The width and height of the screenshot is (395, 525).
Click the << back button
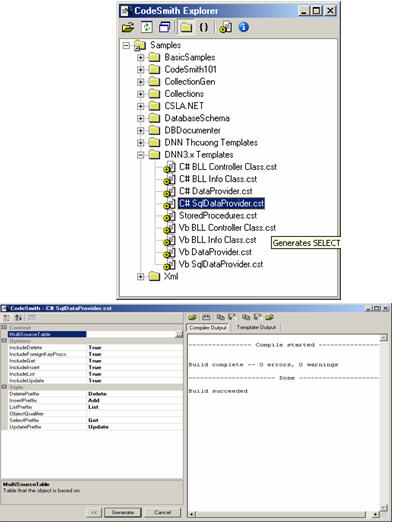click(x=94, y=512)
